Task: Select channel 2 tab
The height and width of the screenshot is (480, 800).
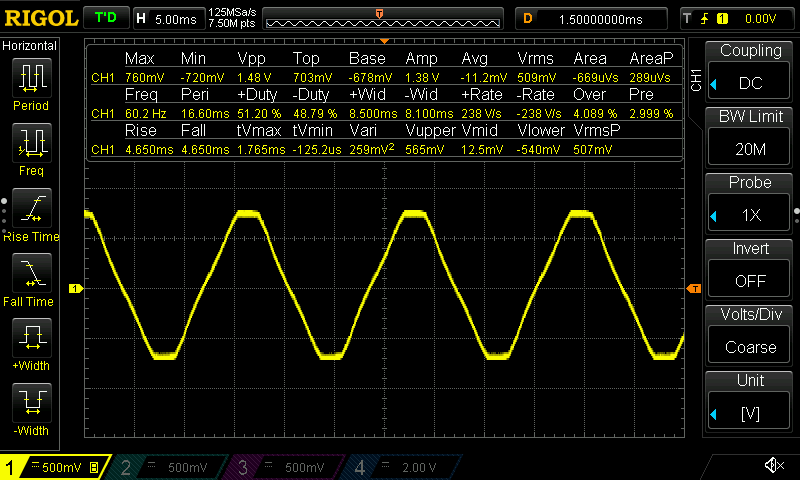Action: 167,467
